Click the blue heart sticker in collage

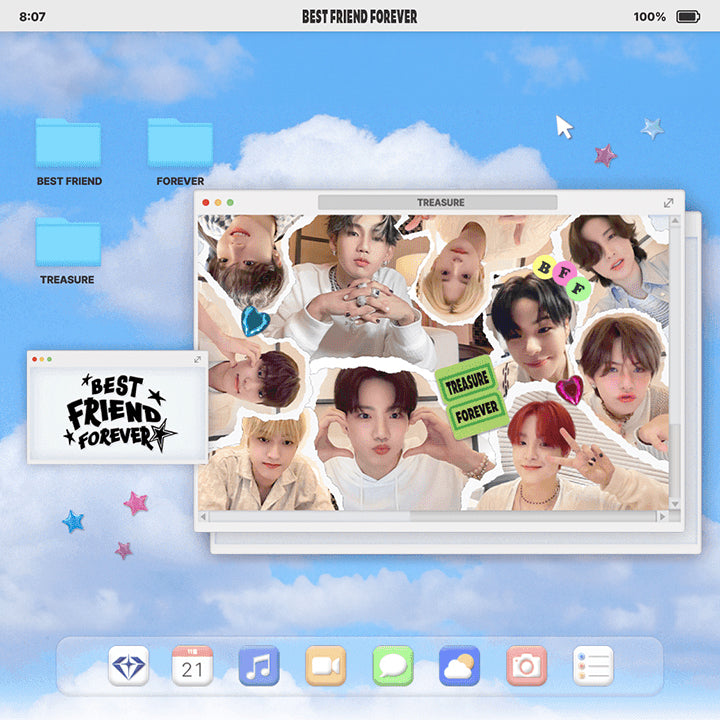[255, 321]
